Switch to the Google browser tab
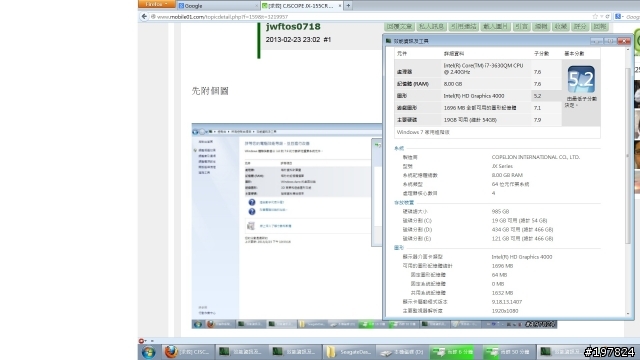 [x=218, y=6]
